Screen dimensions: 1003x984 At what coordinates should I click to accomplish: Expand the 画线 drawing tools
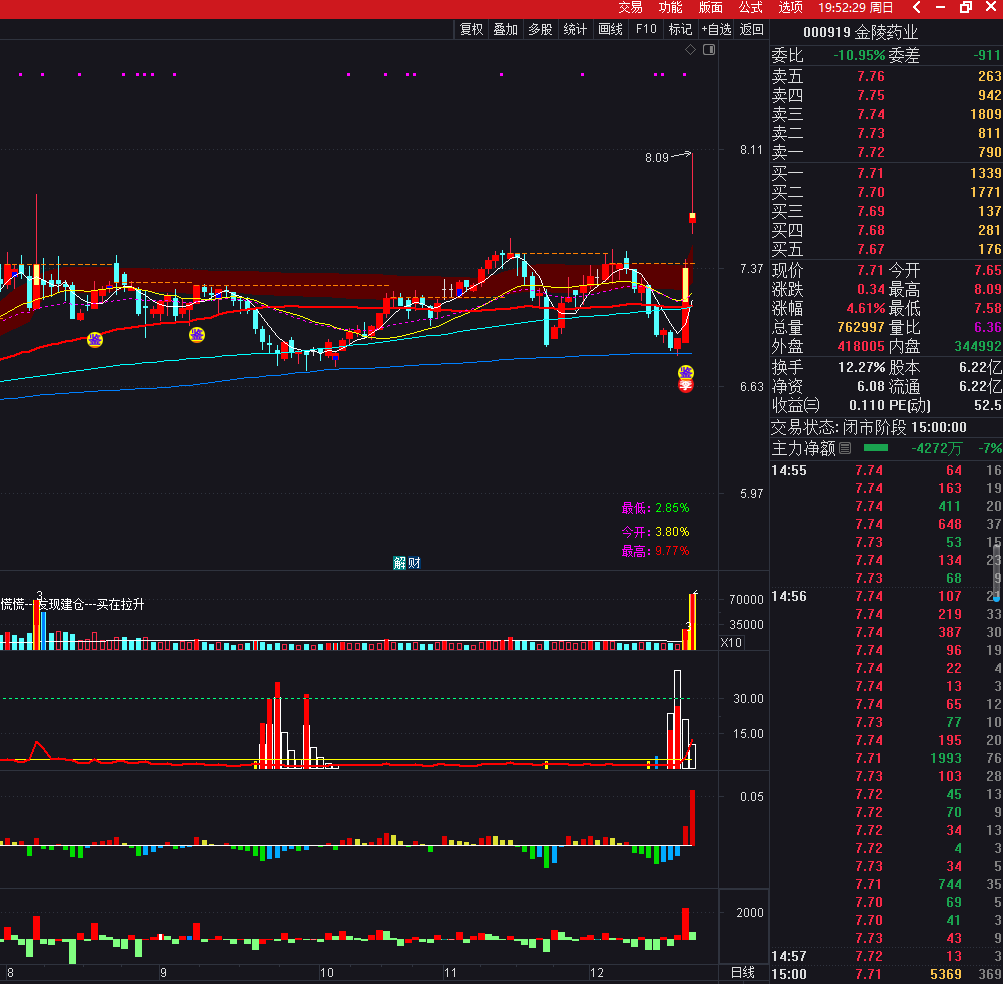[x=610, y=29]
